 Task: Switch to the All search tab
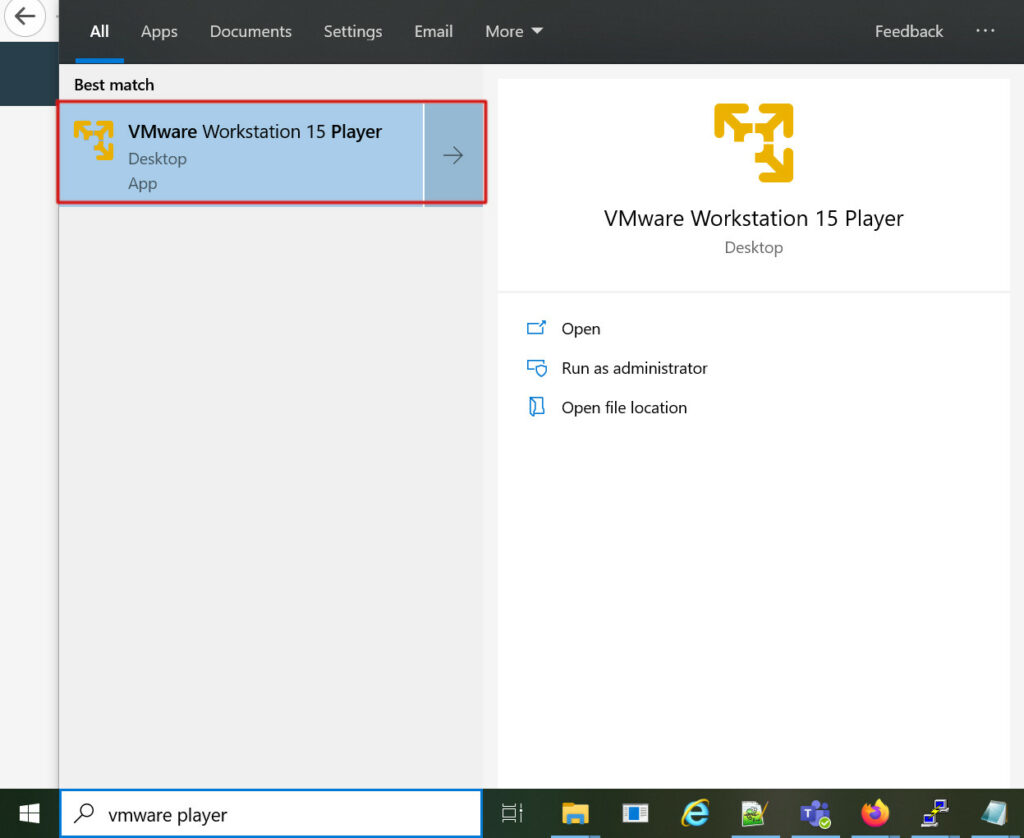pyautogui.click(x=99, y=31)
